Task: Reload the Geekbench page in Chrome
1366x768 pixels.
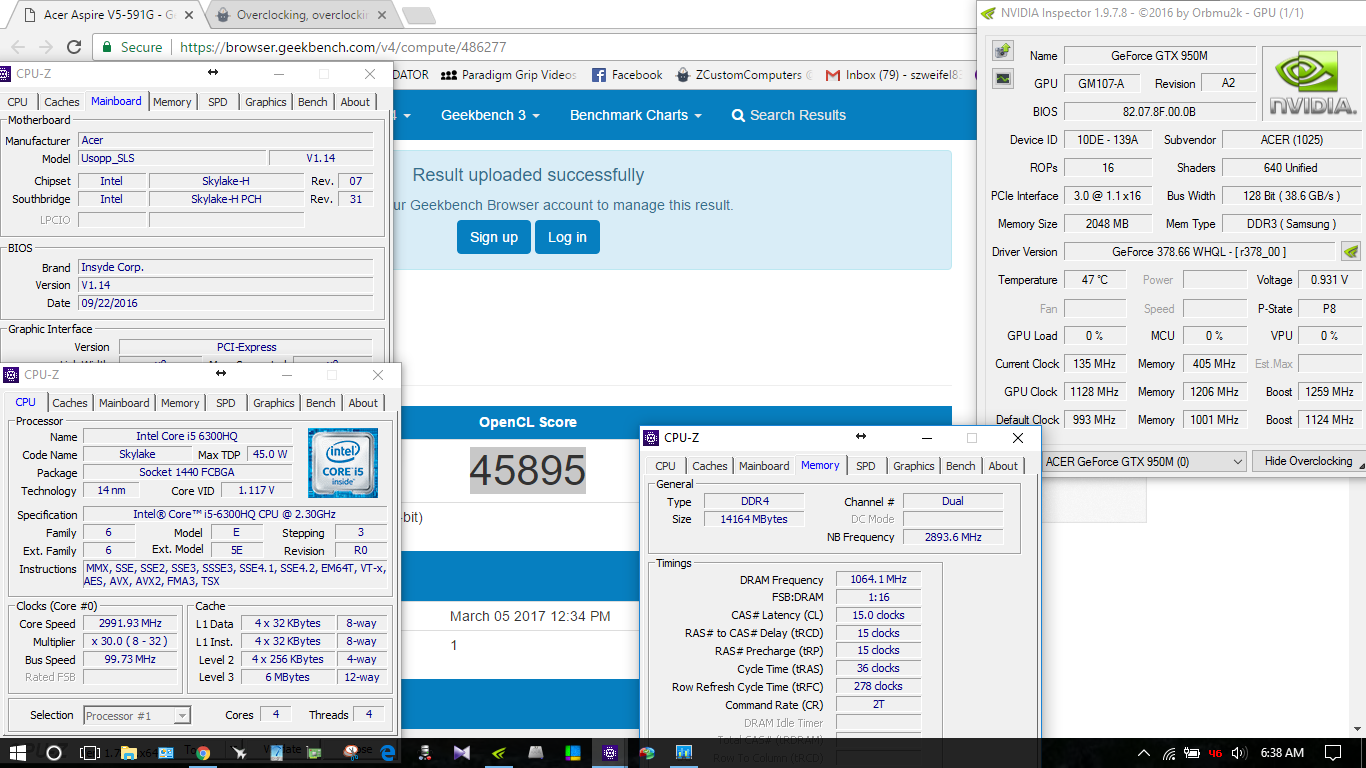Action: (x=74, y=47)
